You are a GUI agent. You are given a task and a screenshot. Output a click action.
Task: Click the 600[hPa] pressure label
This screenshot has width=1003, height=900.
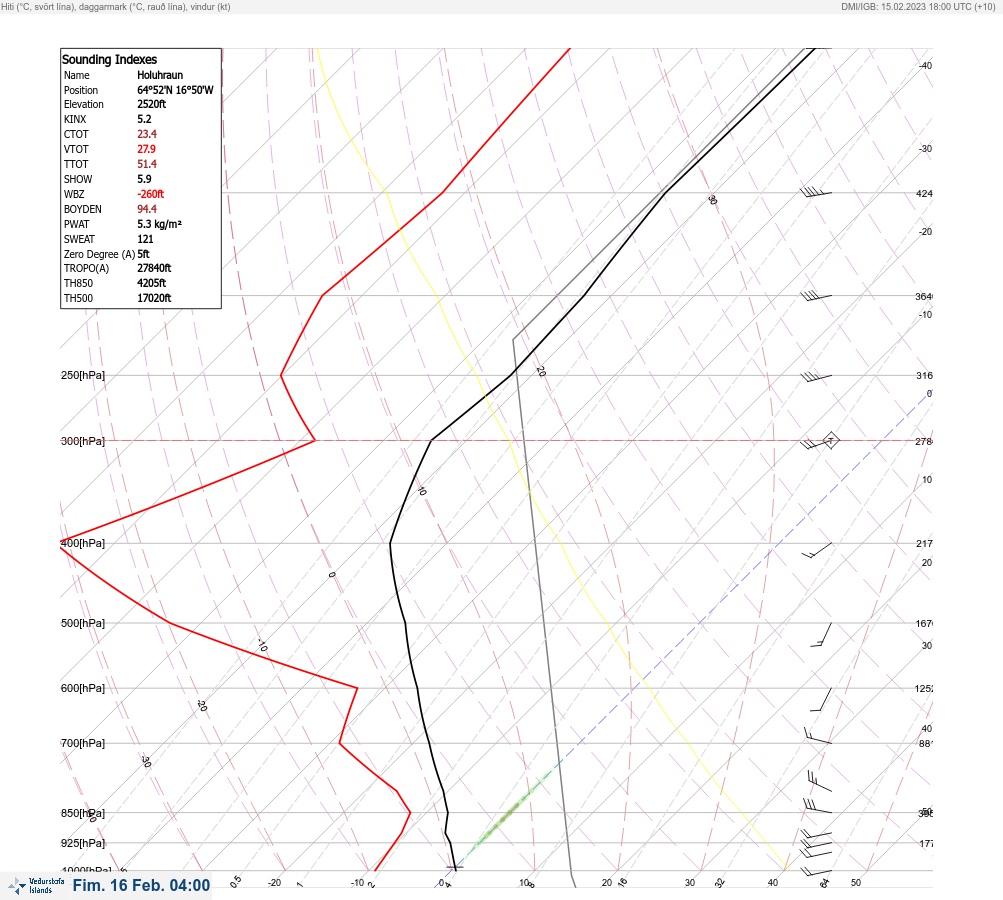coord(83,688)
